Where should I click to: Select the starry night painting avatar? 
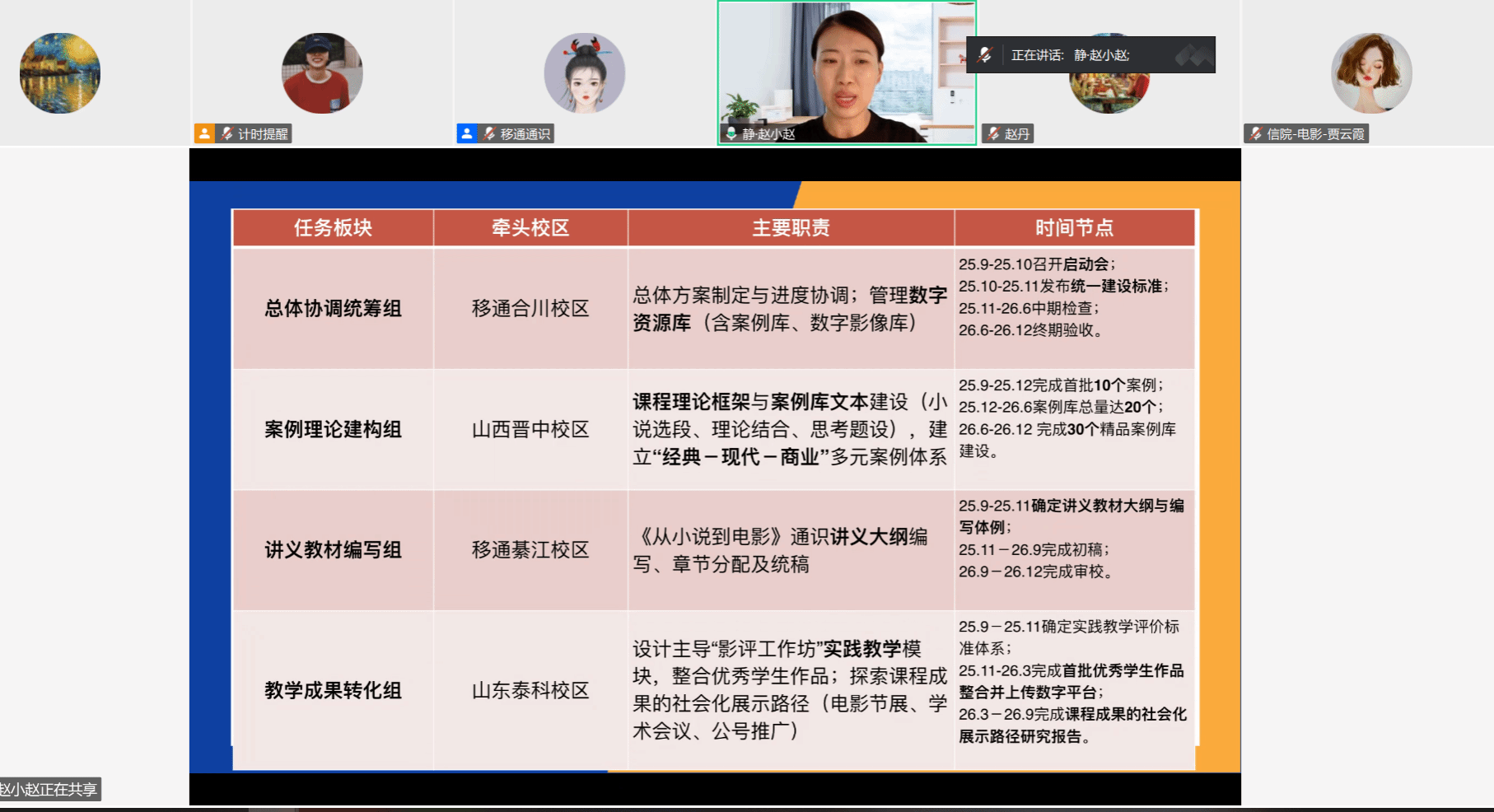(x=60, y=73)
